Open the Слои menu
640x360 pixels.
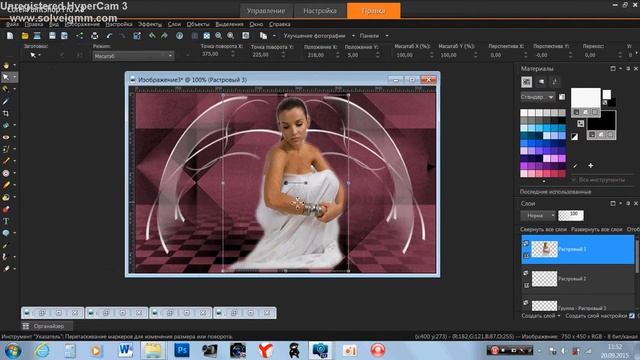[x=174, y=24]
